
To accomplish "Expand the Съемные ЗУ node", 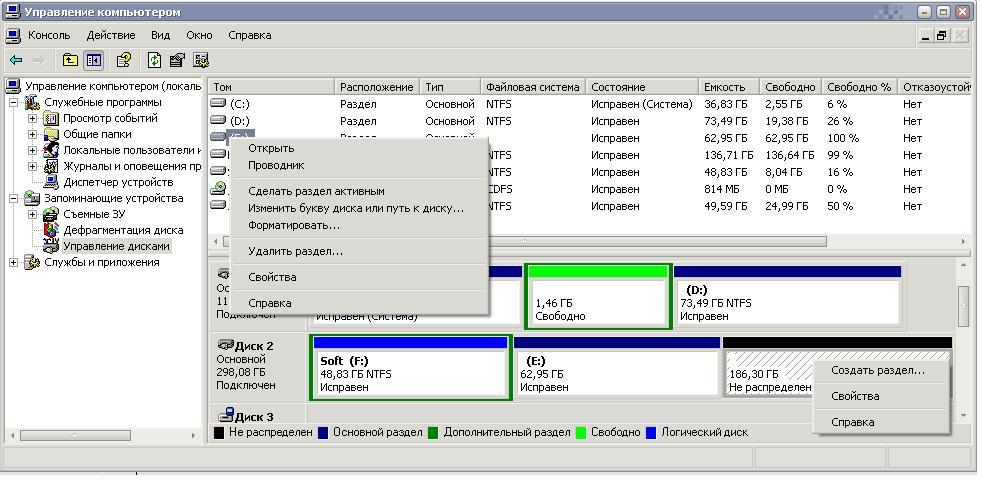I will point(33,215).
